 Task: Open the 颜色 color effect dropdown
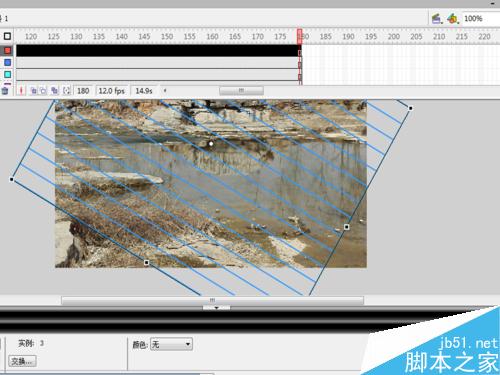[x=171, y=344]
